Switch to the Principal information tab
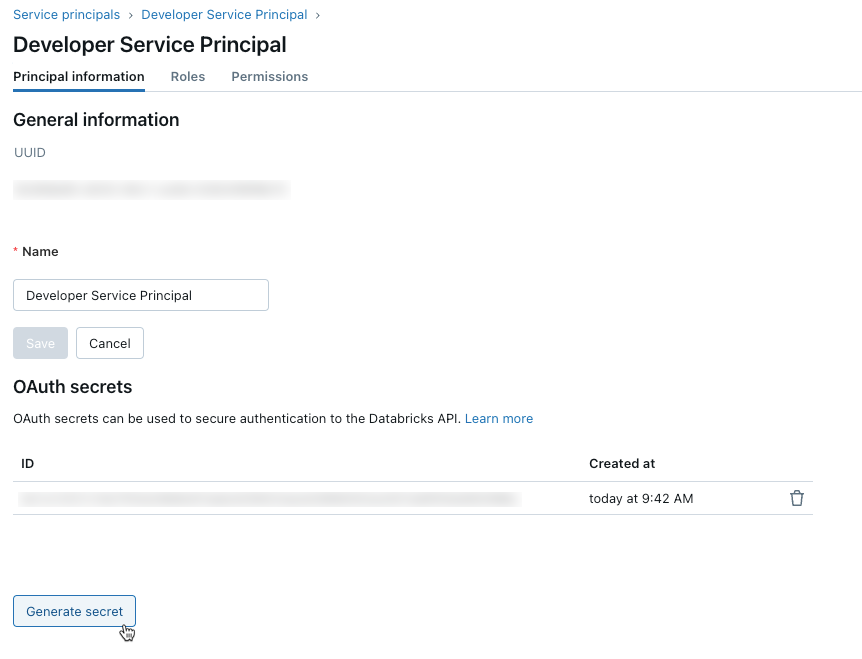The height and width of the screenshot is (659, 862). (79, 77)
